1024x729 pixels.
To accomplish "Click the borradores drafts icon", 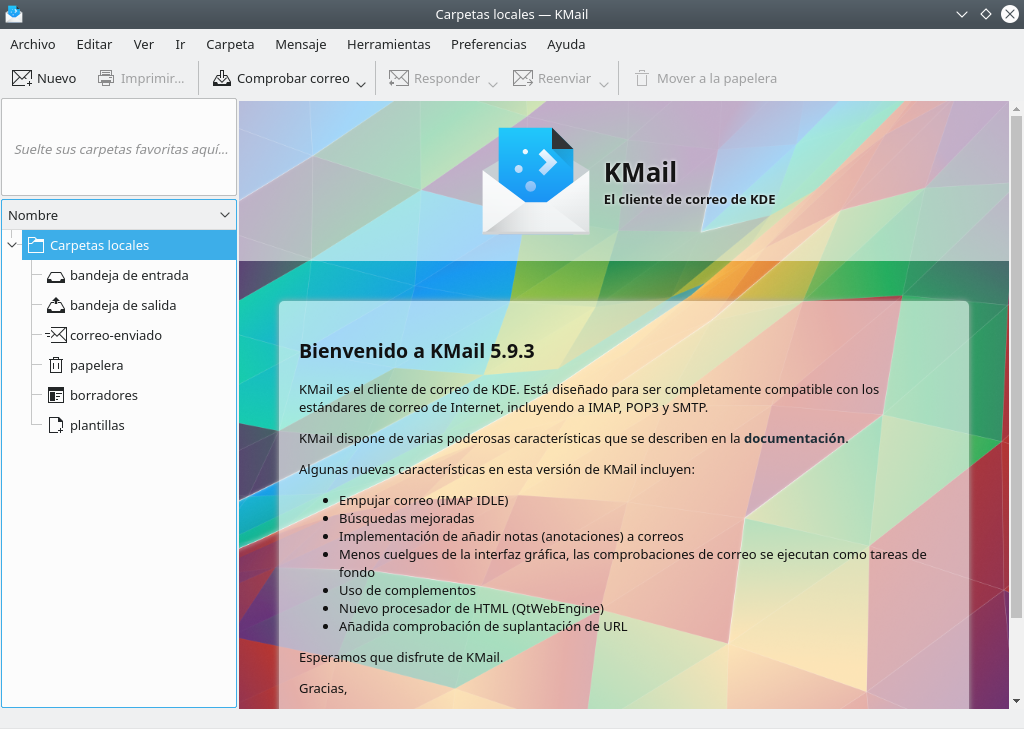I will coord(56,395).
